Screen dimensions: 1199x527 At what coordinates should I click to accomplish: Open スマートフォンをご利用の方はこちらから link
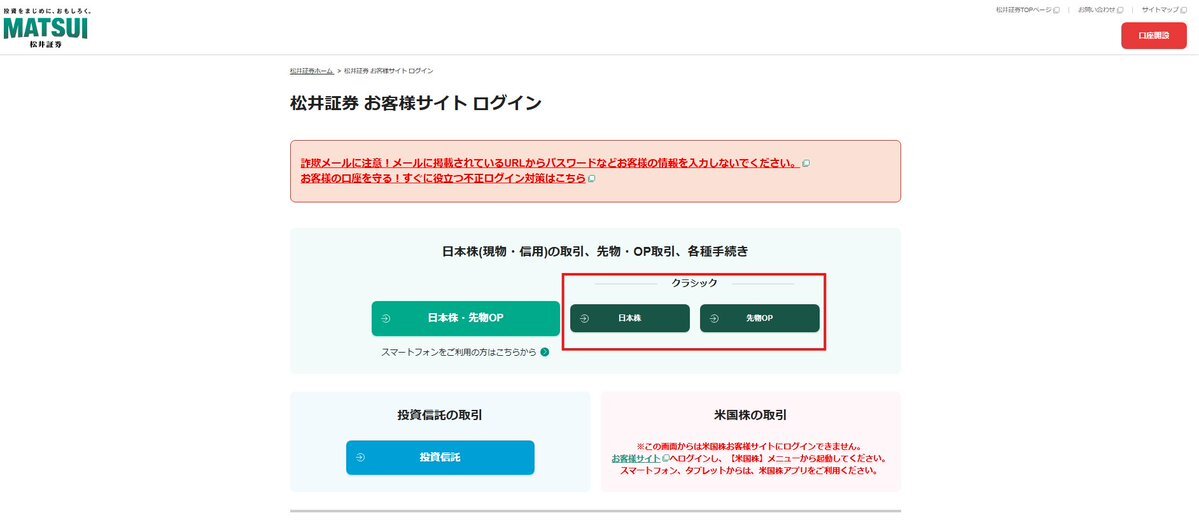(459, 353)
